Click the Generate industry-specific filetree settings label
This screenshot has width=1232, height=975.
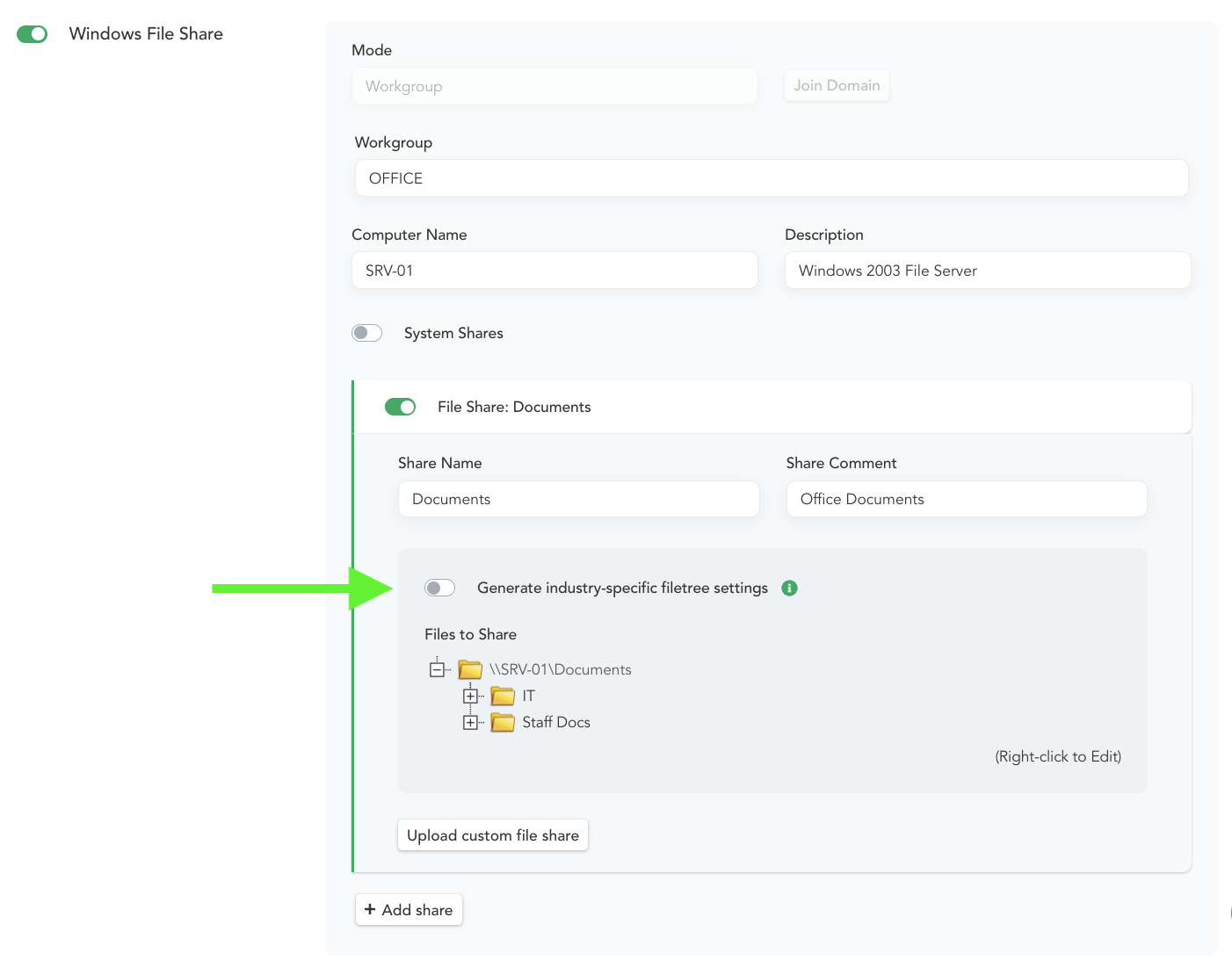click(622, 588)
